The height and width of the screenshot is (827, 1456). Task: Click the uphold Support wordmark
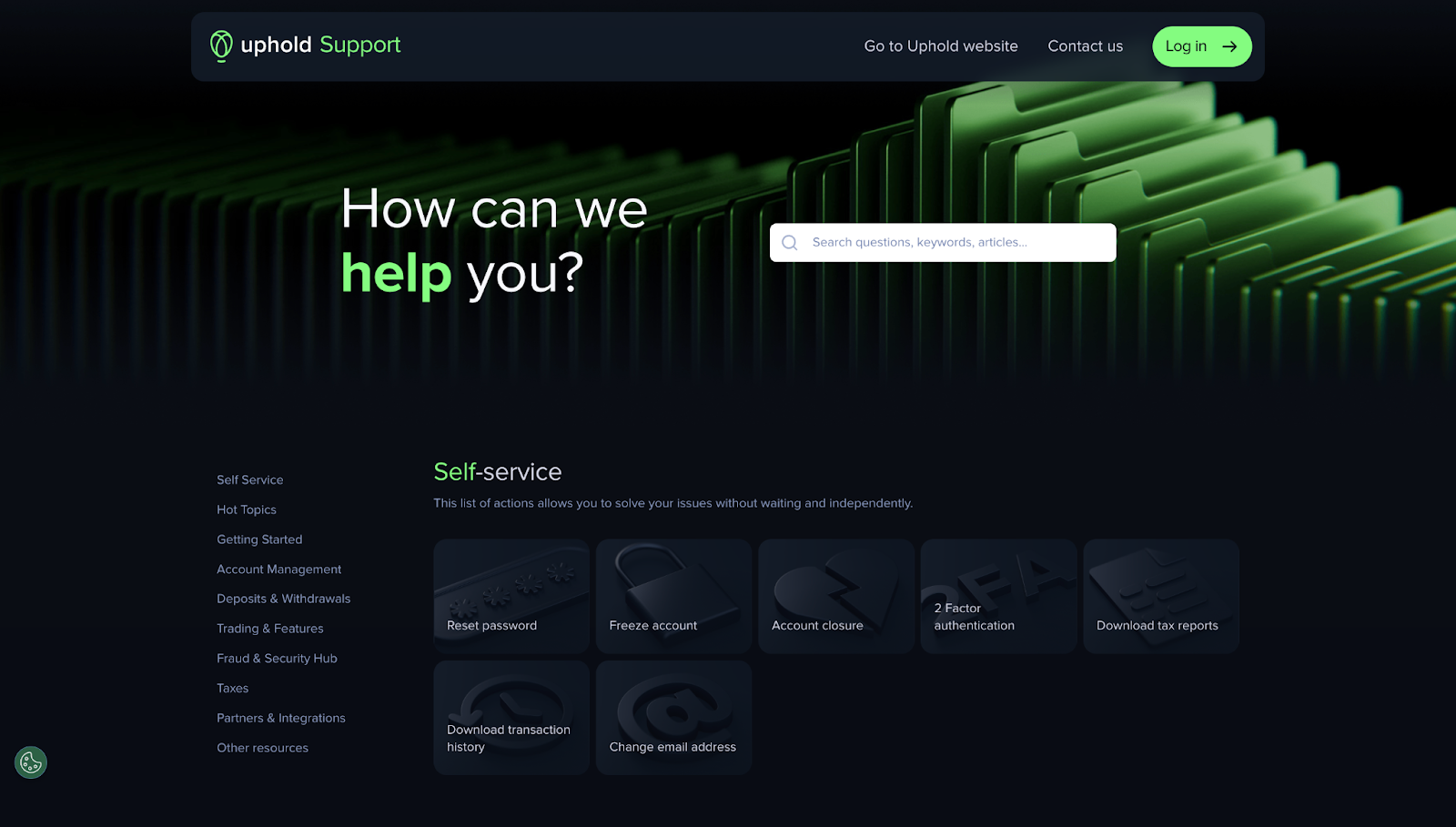pyautogui.click(x=320, y=45)
